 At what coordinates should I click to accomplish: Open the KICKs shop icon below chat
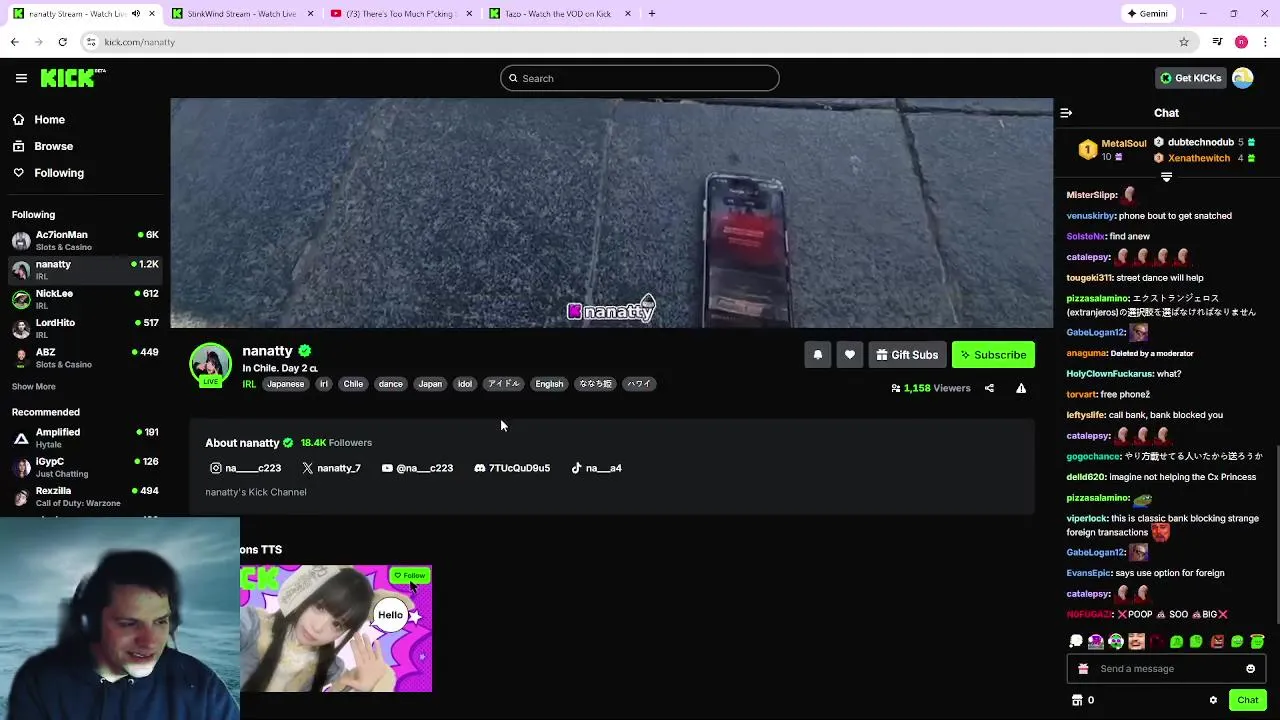click(1077, 700)
